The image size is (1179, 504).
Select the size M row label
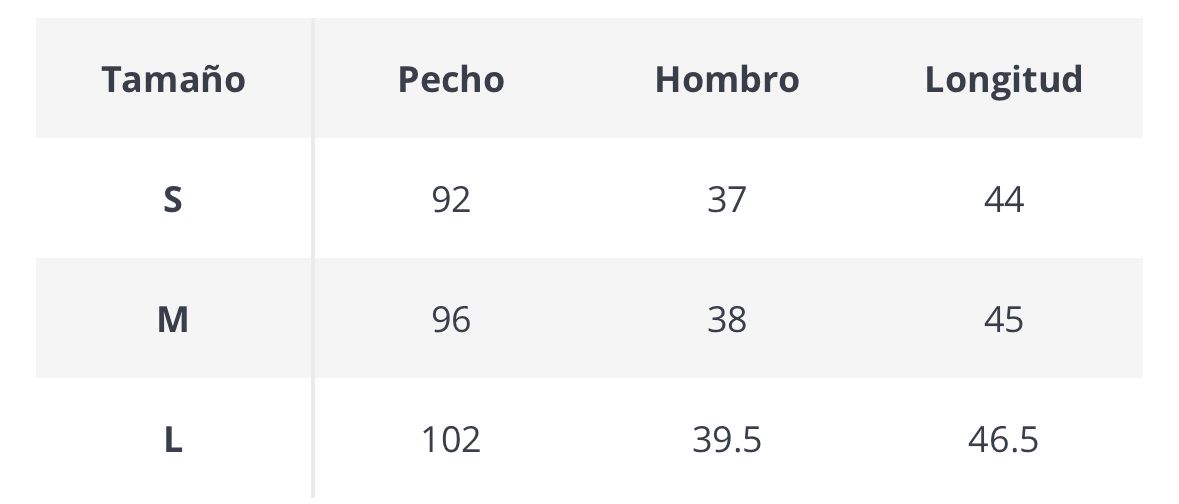point(173,320)
